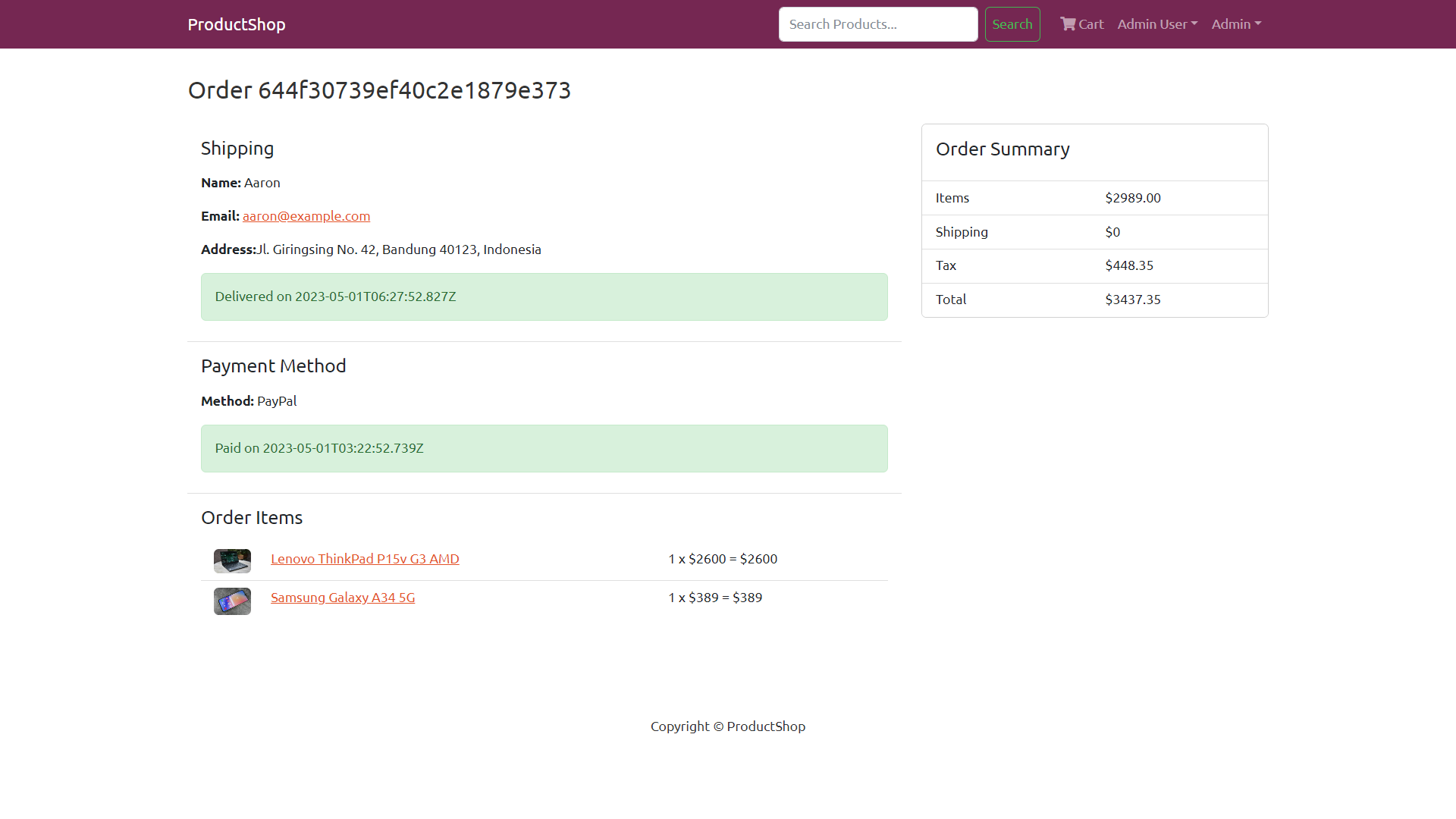1456x819 pixels.
Task: Focus the Search Products input field
Action: coord(878,24)
